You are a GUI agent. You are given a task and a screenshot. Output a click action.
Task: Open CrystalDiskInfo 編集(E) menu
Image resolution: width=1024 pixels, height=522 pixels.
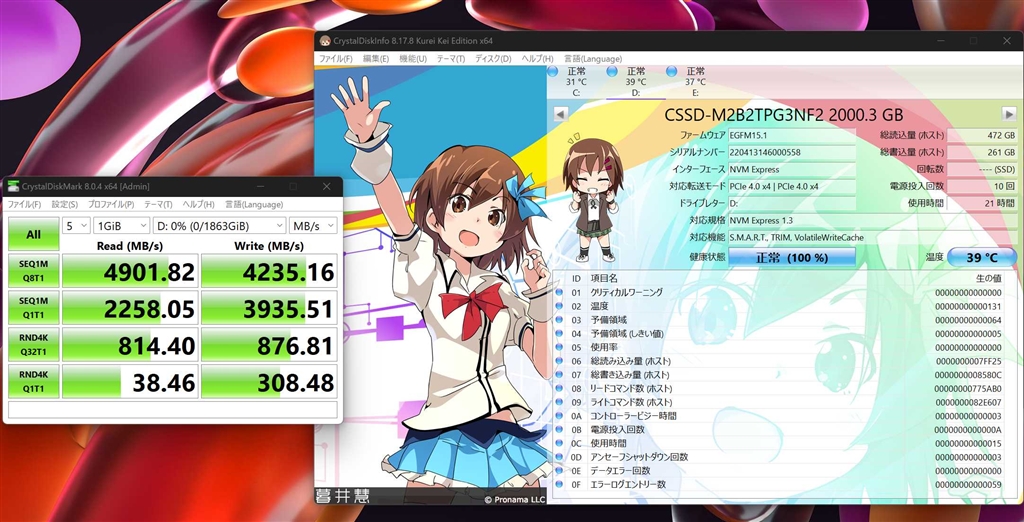click(x=376, y=59)
